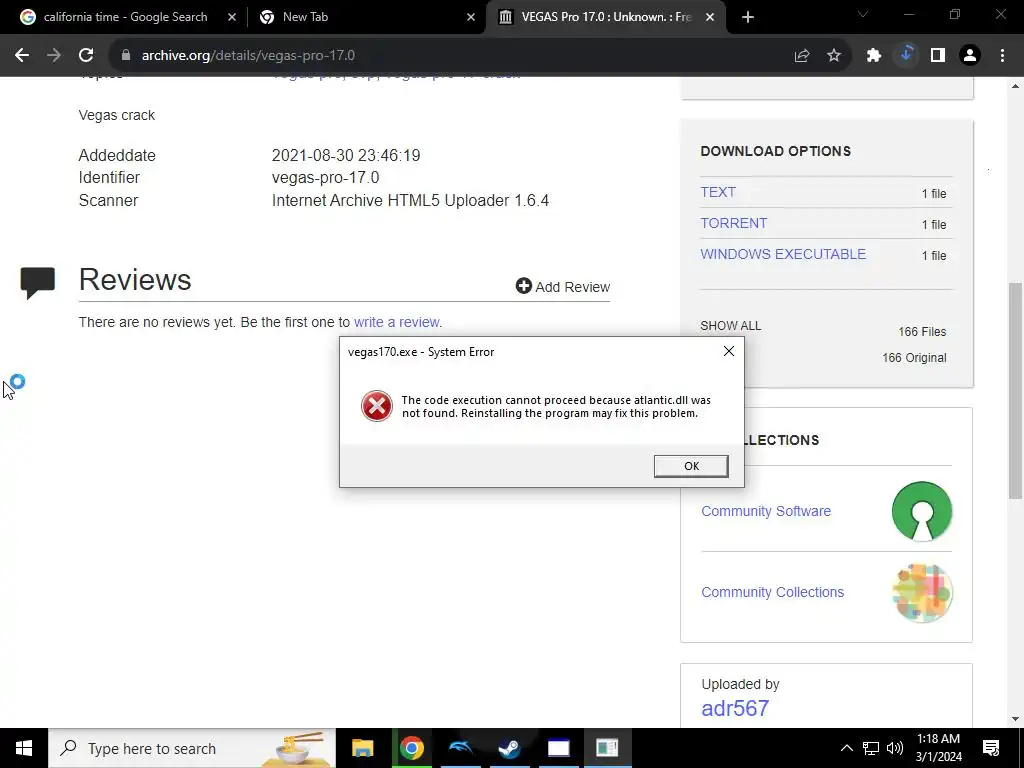Open the Chrome profile avatar
1024x768 pixels.
(x=970, y=56)
